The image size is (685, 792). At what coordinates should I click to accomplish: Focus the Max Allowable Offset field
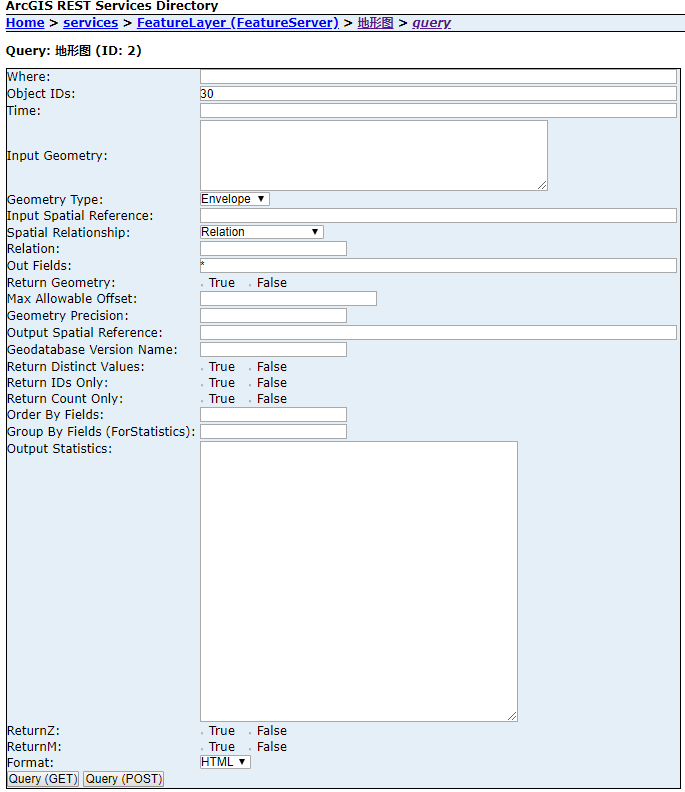coord(288,299)
